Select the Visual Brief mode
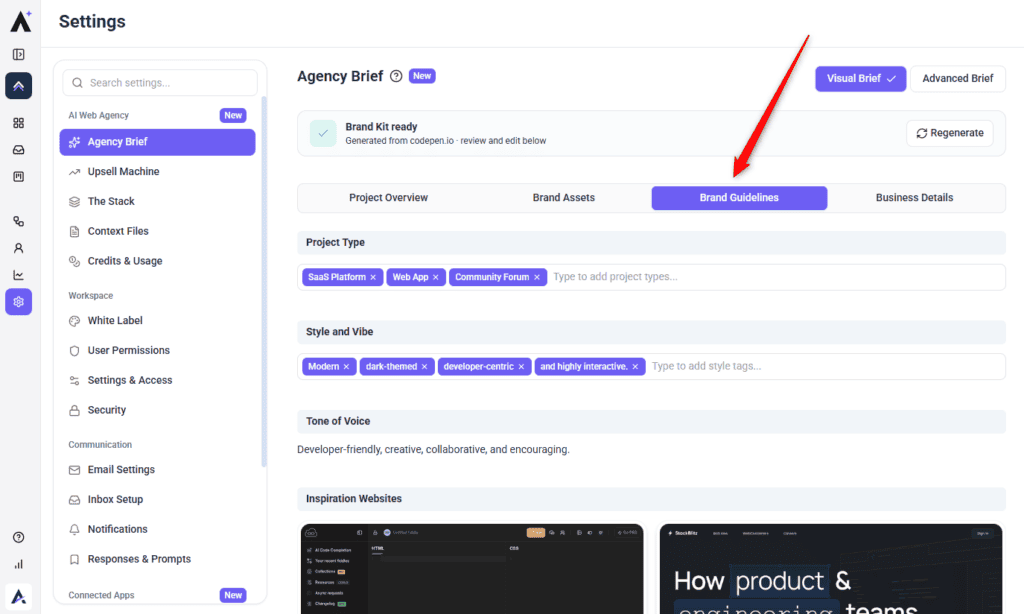Image resolution: width=1024 pixels, height=614 pixels. 860,78
